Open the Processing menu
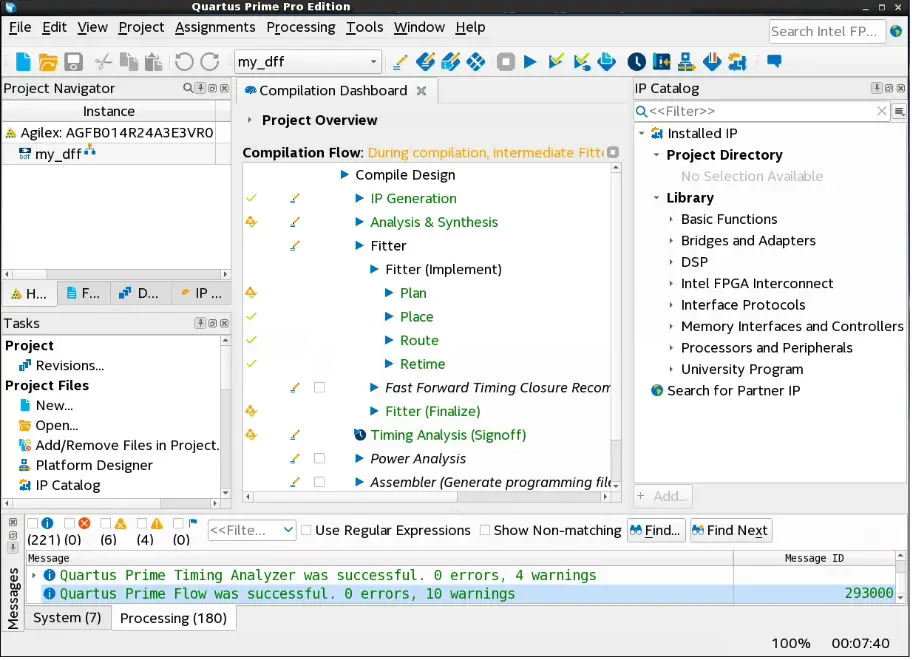The image size is (912, 660). (301, 27)
